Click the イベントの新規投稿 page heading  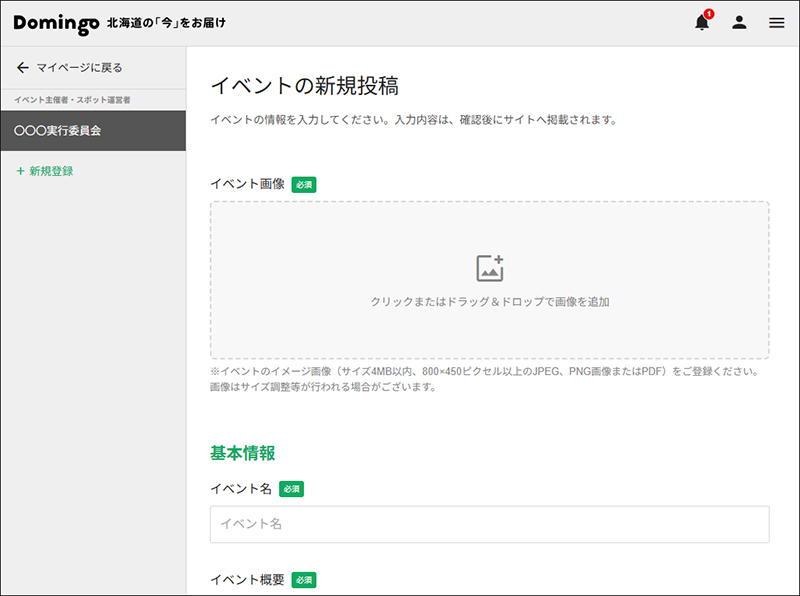[x=305, y=85]
